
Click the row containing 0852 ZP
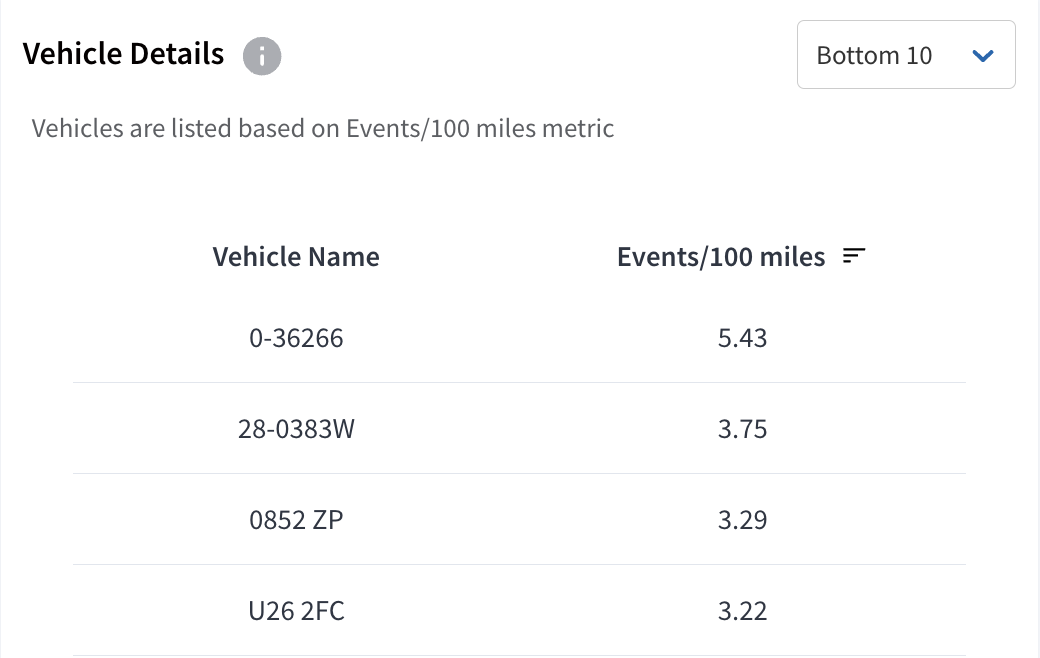519,519
